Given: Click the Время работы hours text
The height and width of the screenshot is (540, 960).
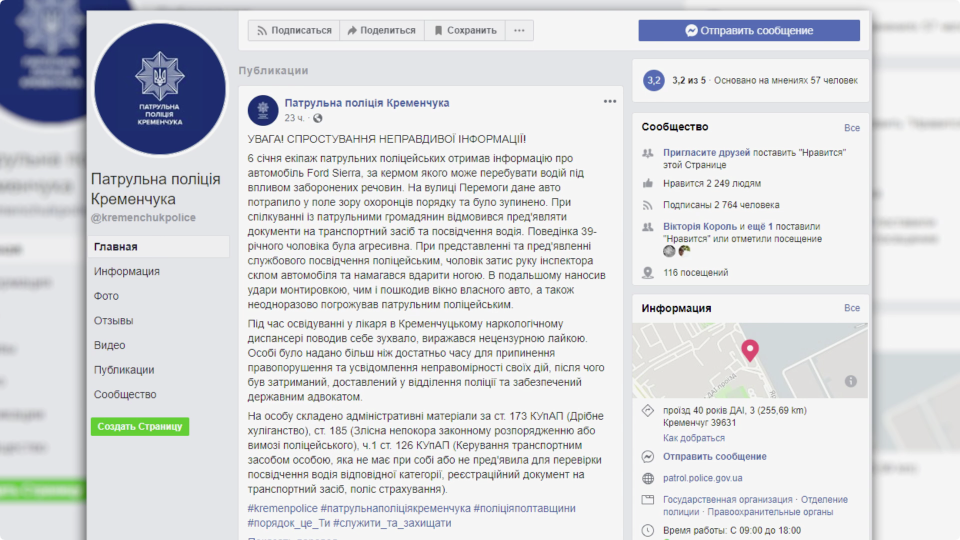Looking at the screenshot, I should (x=732, y=530).
